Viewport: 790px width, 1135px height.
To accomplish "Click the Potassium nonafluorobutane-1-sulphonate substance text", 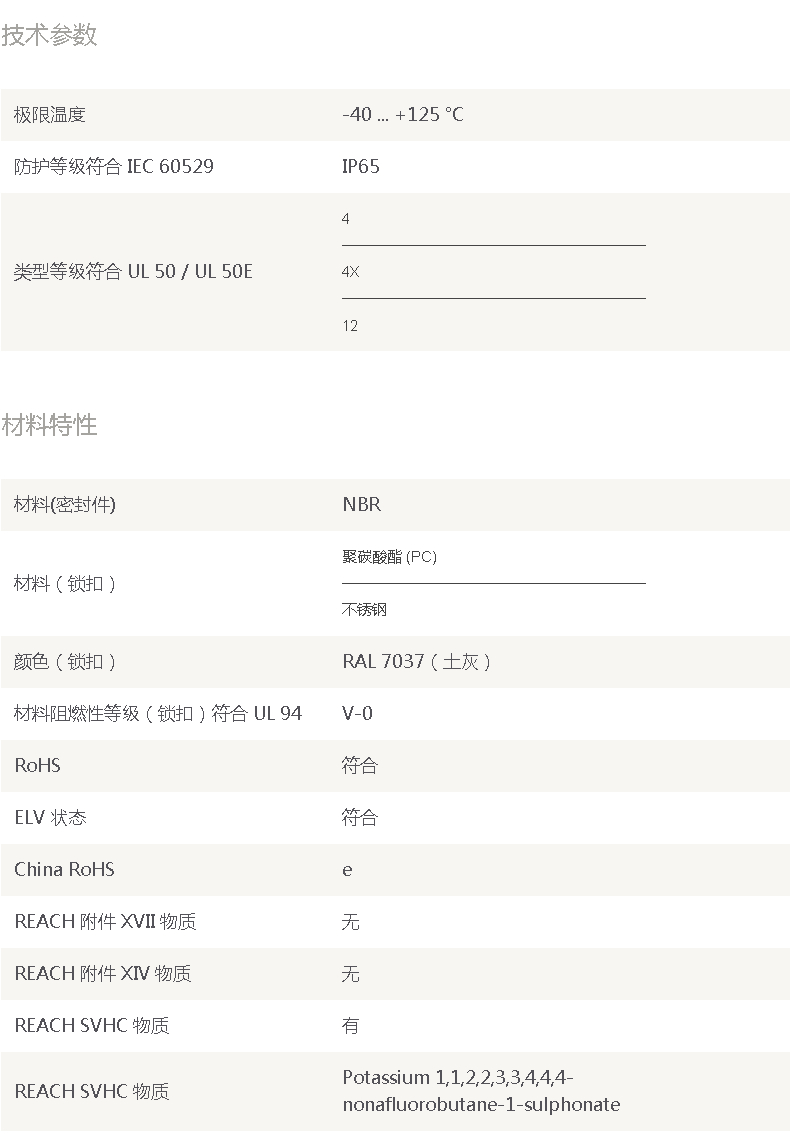I will coord(482,1092).
